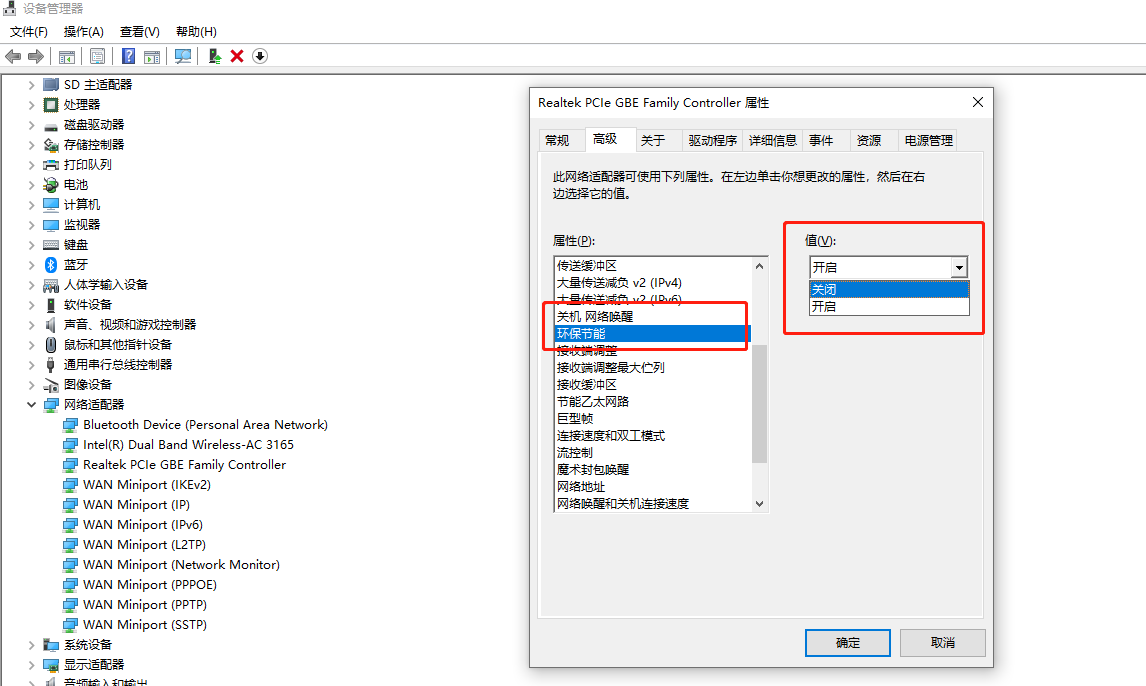Viewport: 1146px width, 686px height.
Task: Select the 通用串行总线控制器 USB icon
Action: (x=50, y=365)
